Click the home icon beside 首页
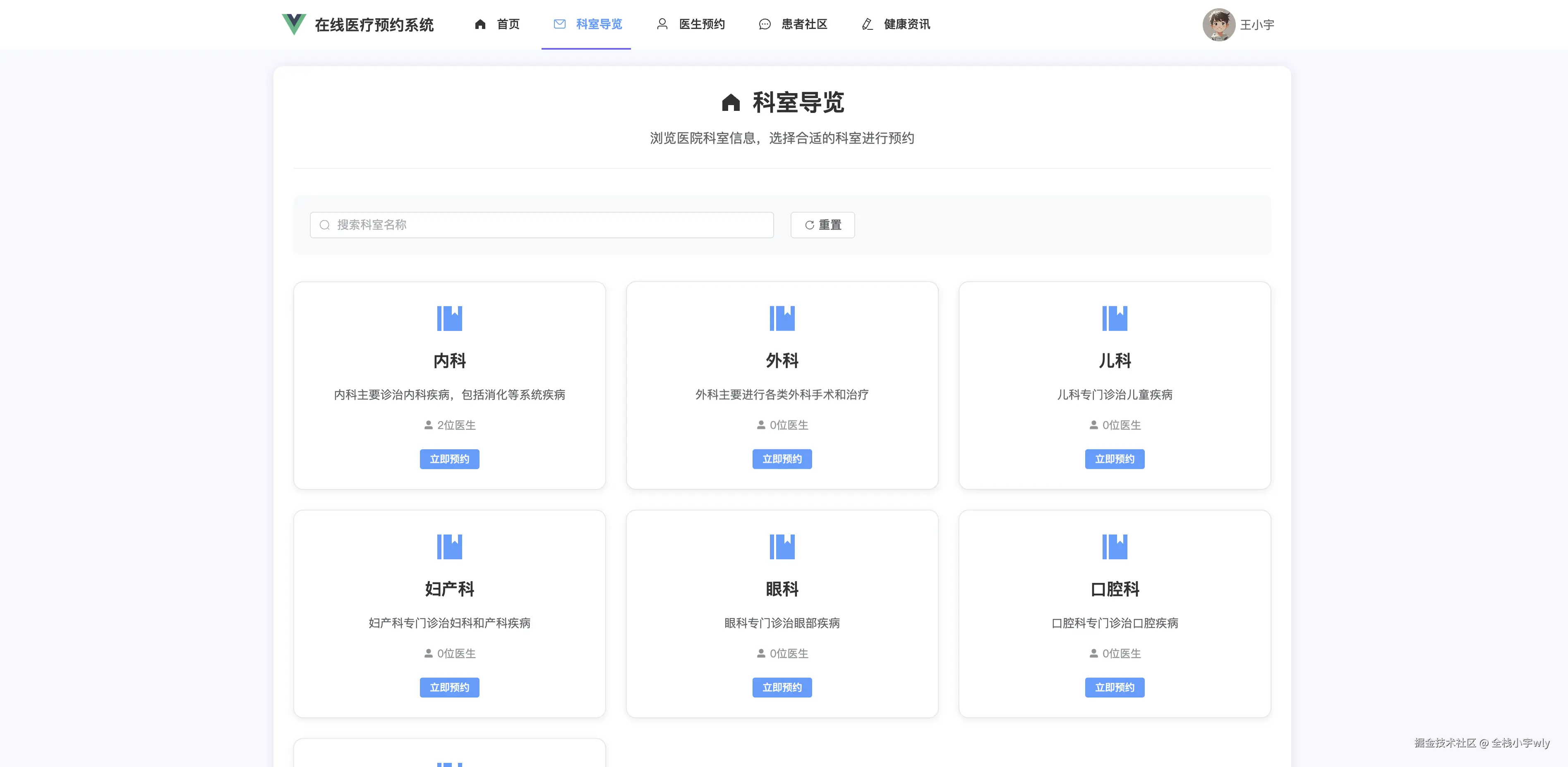 [x=480, y=24]
